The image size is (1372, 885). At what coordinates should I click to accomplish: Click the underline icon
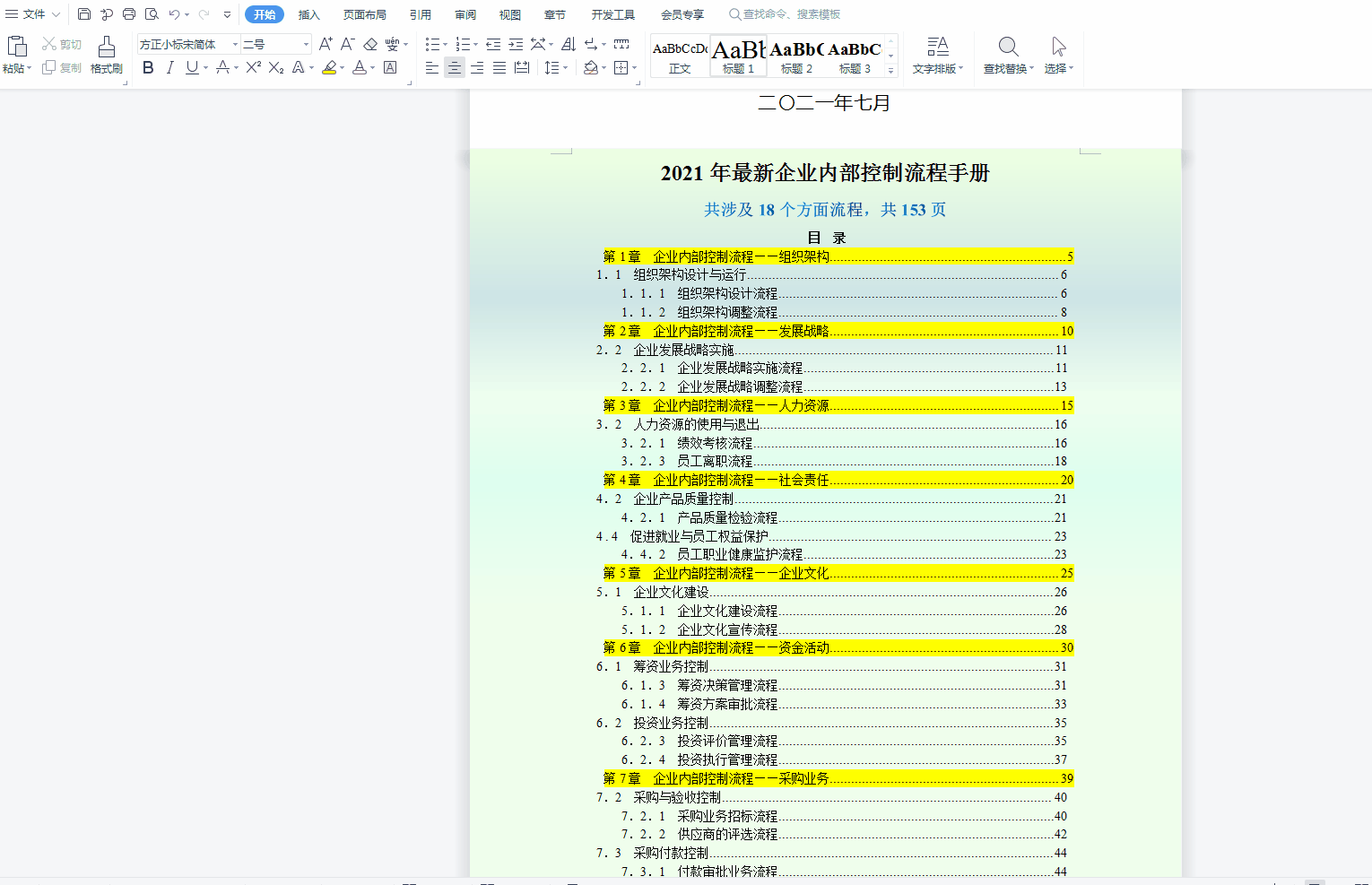point(191,66)
